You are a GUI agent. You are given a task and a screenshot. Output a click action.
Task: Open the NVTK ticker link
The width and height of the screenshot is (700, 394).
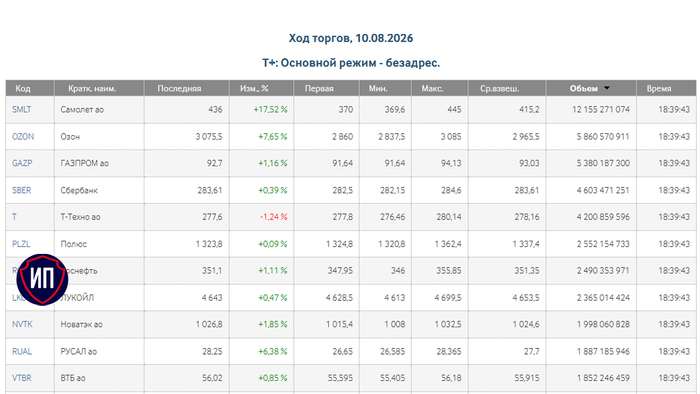coord(22,324)
